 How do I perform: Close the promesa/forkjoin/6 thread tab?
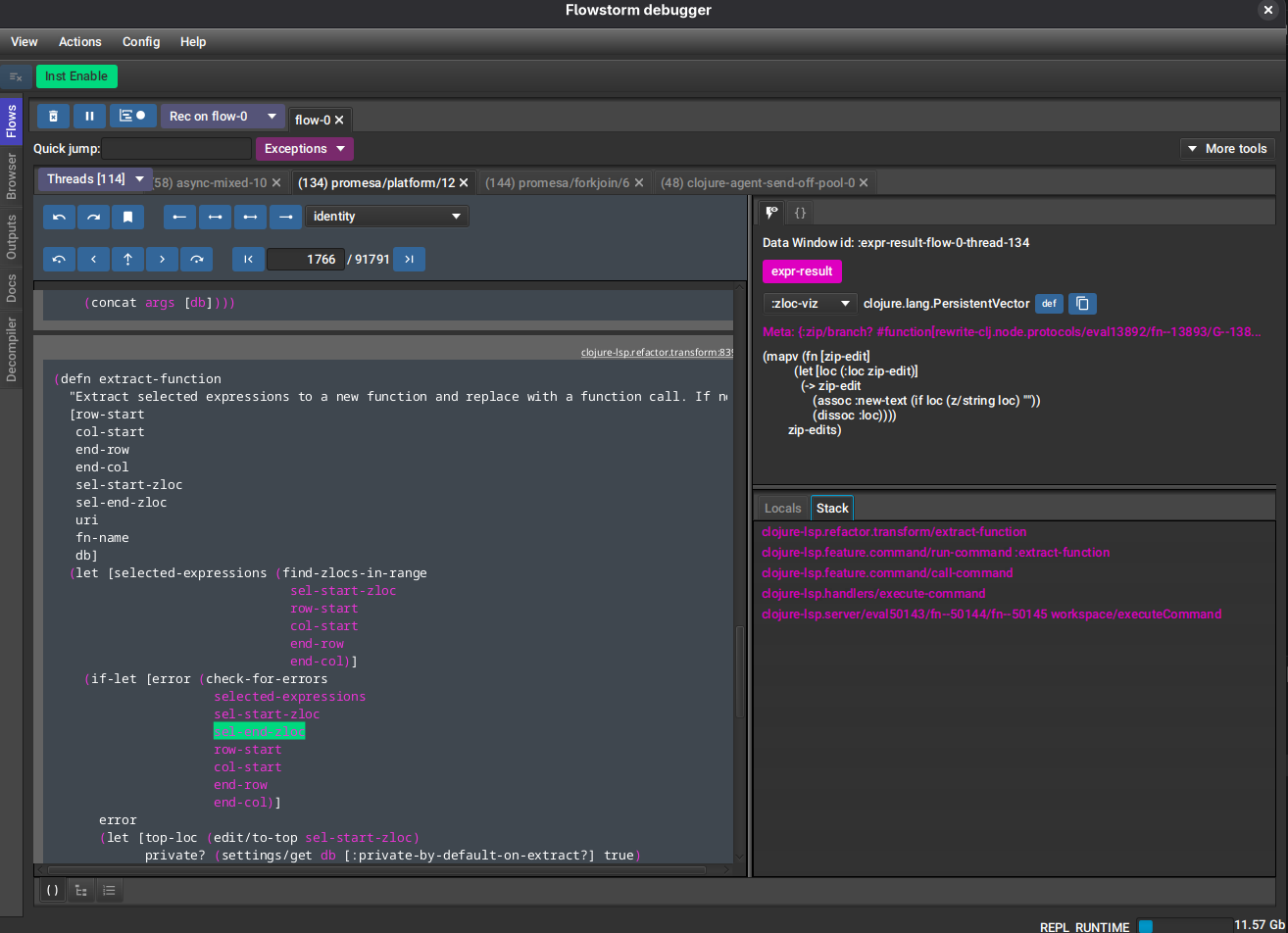point(639,182)
